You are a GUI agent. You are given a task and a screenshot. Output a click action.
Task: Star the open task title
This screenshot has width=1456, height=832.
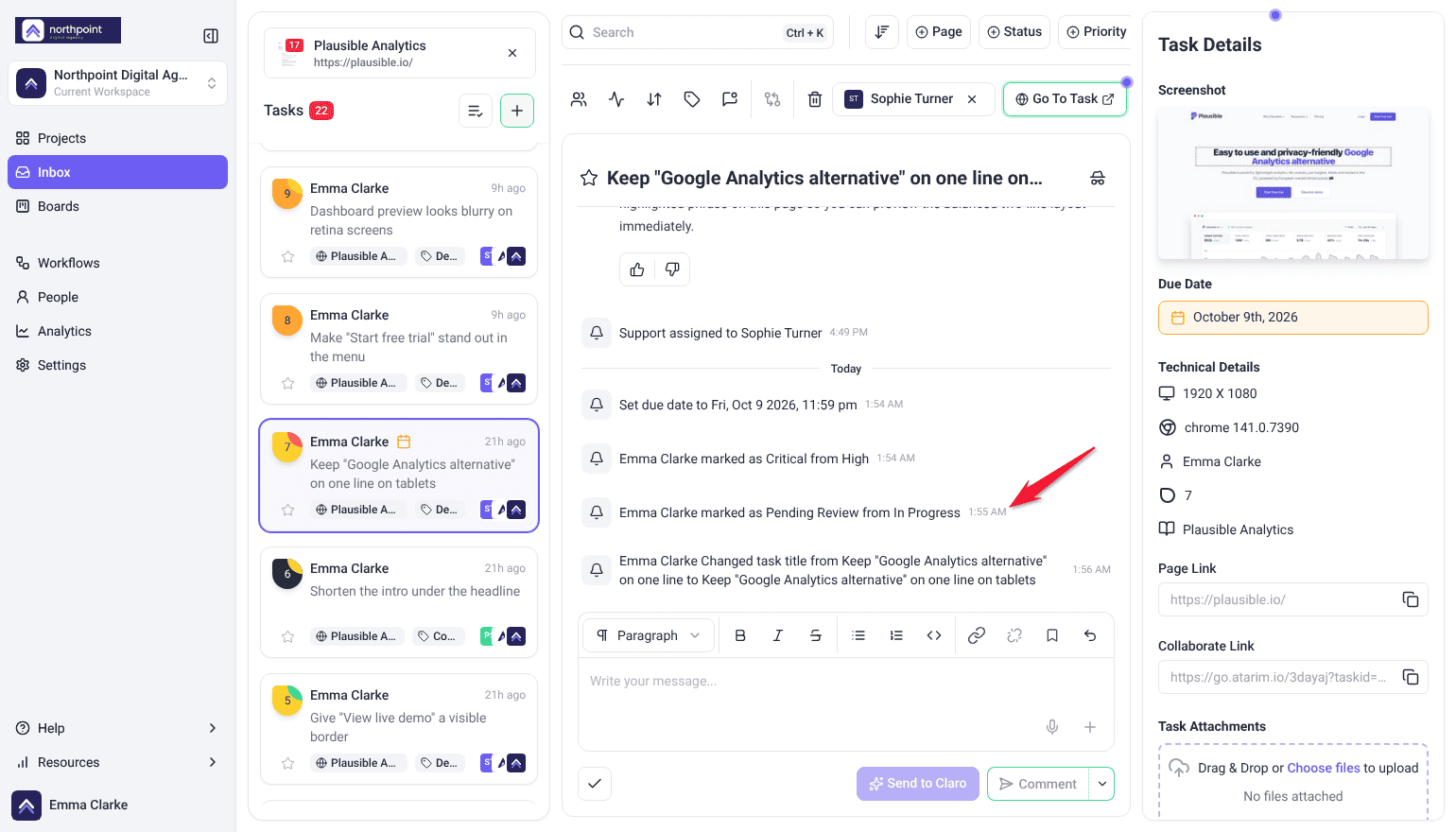[589, 178]
